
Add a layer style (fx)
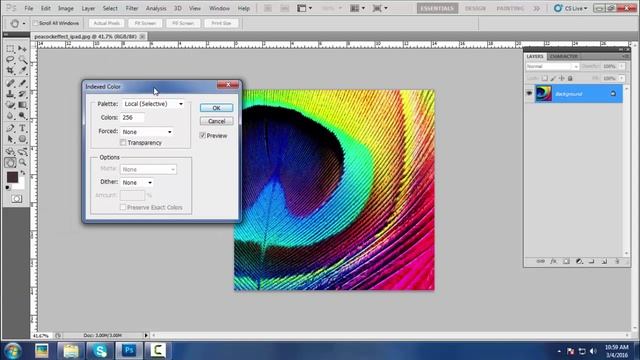point(553,261)
